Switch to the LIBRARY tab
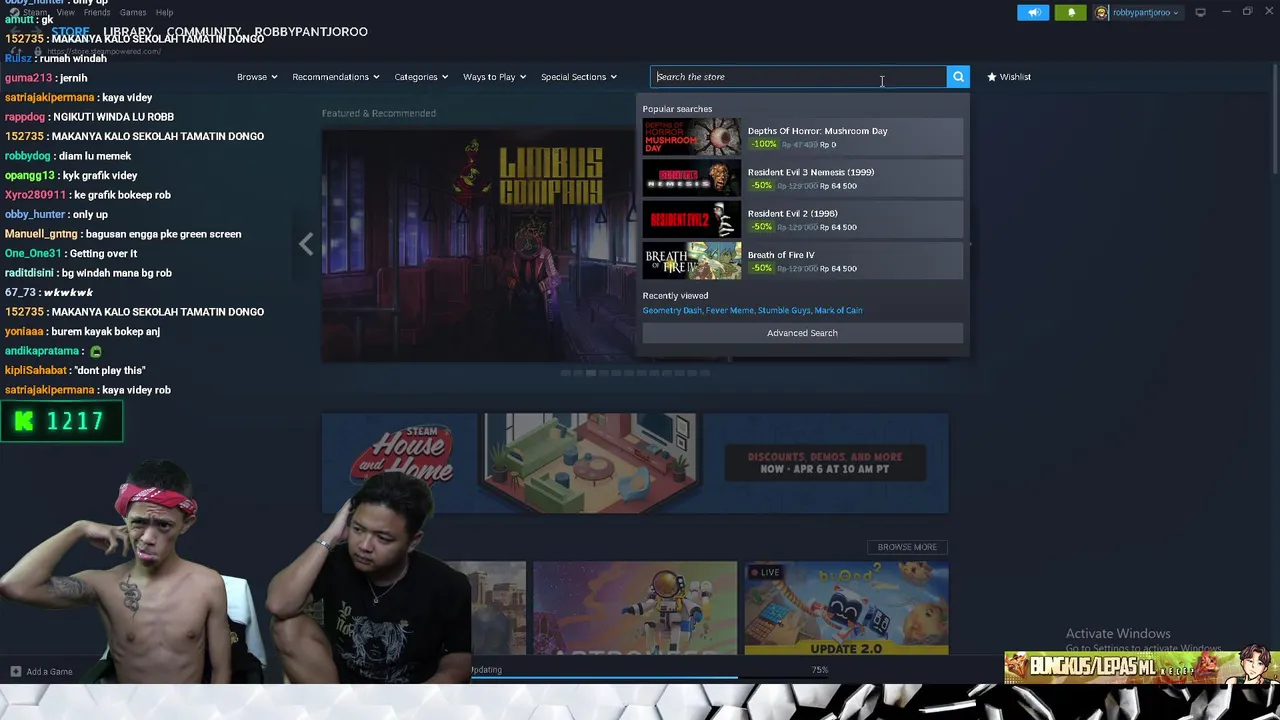This screenshot has height=720, width=1280. (x=128, y=32)
